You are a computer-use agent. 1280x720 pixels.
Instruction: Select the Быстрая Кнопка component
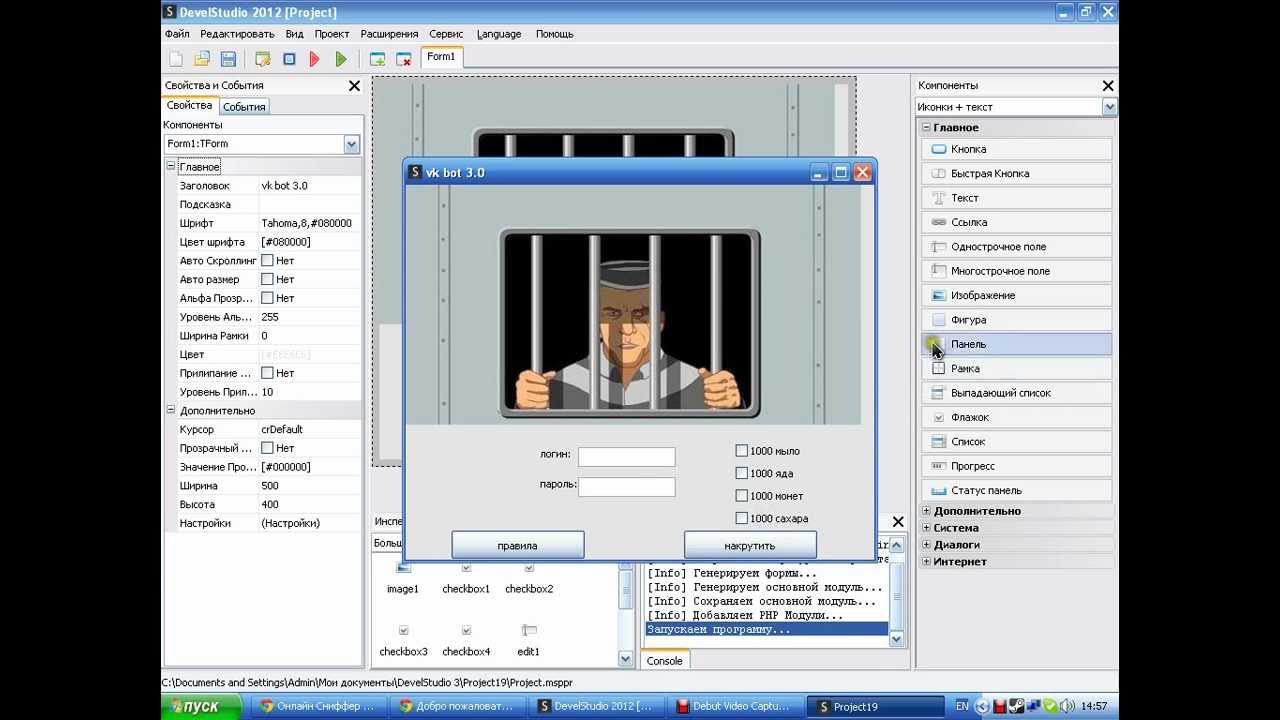point(1016,173)
